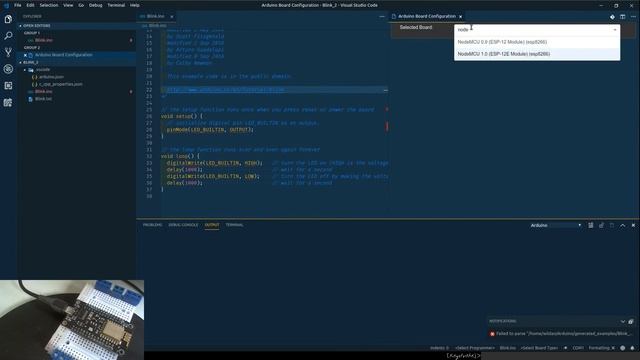Click COM1 serial port in status bar
The width and height of the screenshot is (640, 360).
pyautogui.click(x=578, y=348)
